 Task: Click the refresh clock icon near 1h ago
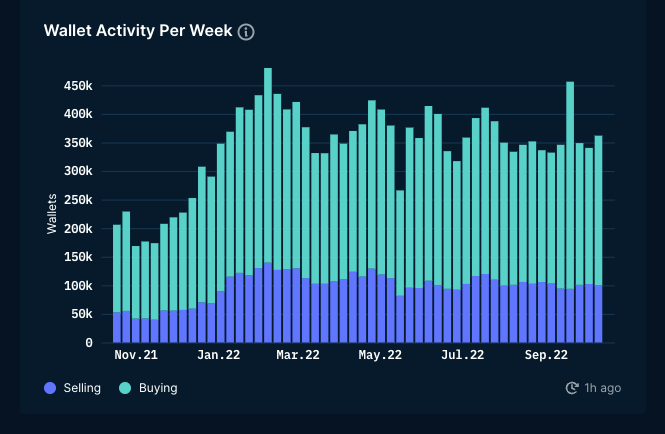click(572, 388)
